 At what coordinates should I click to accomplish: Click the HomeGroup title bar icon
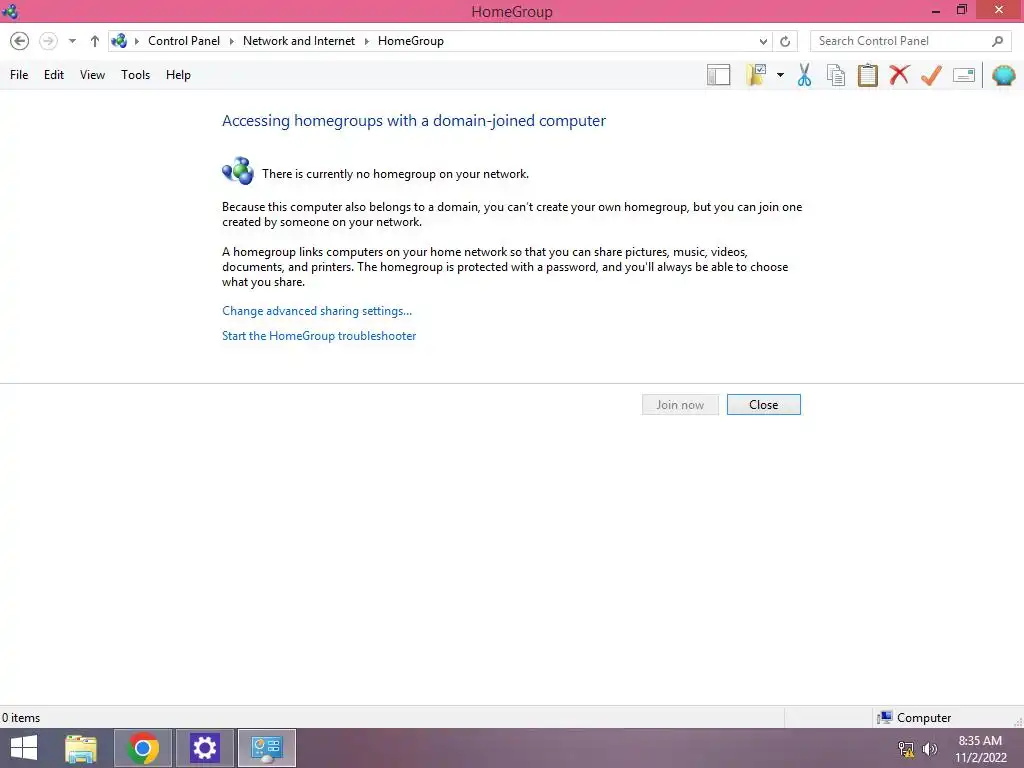click(x=10, y=11)
